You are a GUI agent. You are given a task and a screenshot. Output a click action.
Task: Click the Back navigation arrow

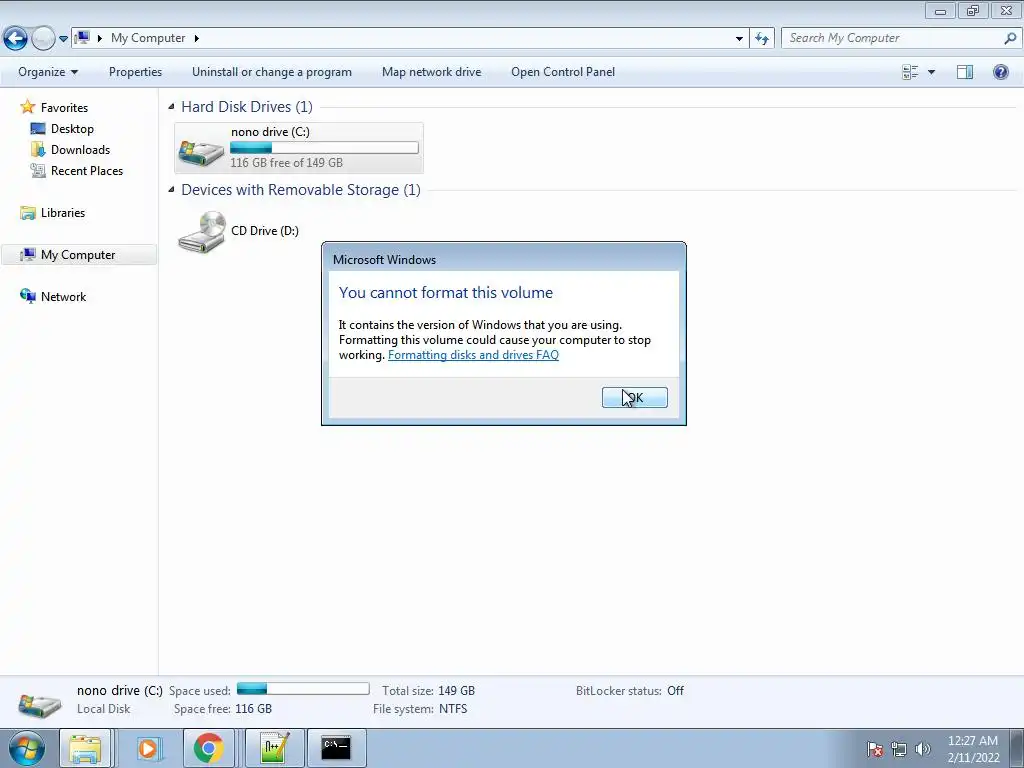[16, 39]
